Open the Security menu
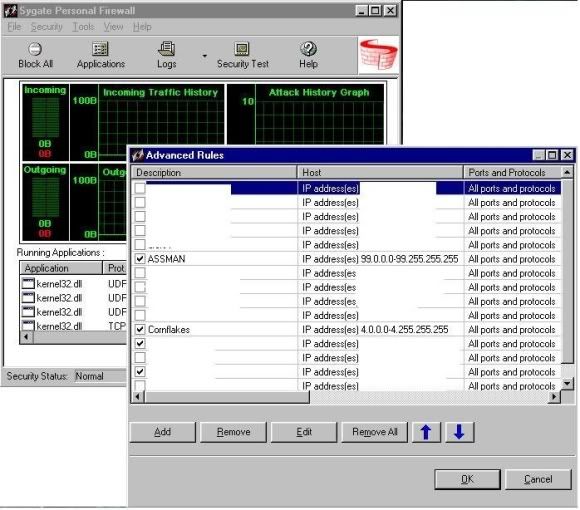 [47, 27]
